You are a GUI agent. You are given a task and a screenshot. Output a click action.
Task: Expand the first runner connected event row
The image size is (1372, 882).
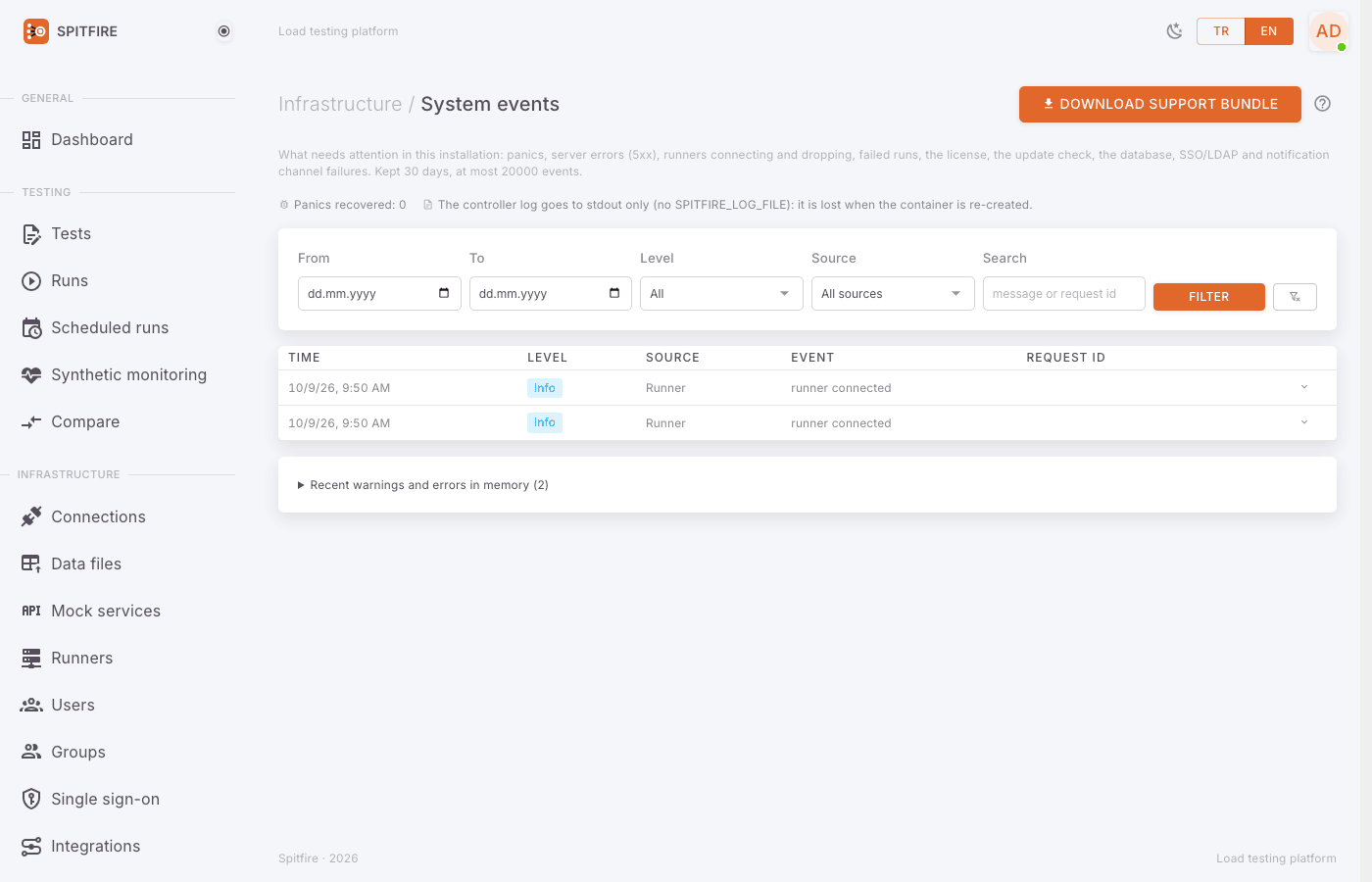pos(1304,387)
